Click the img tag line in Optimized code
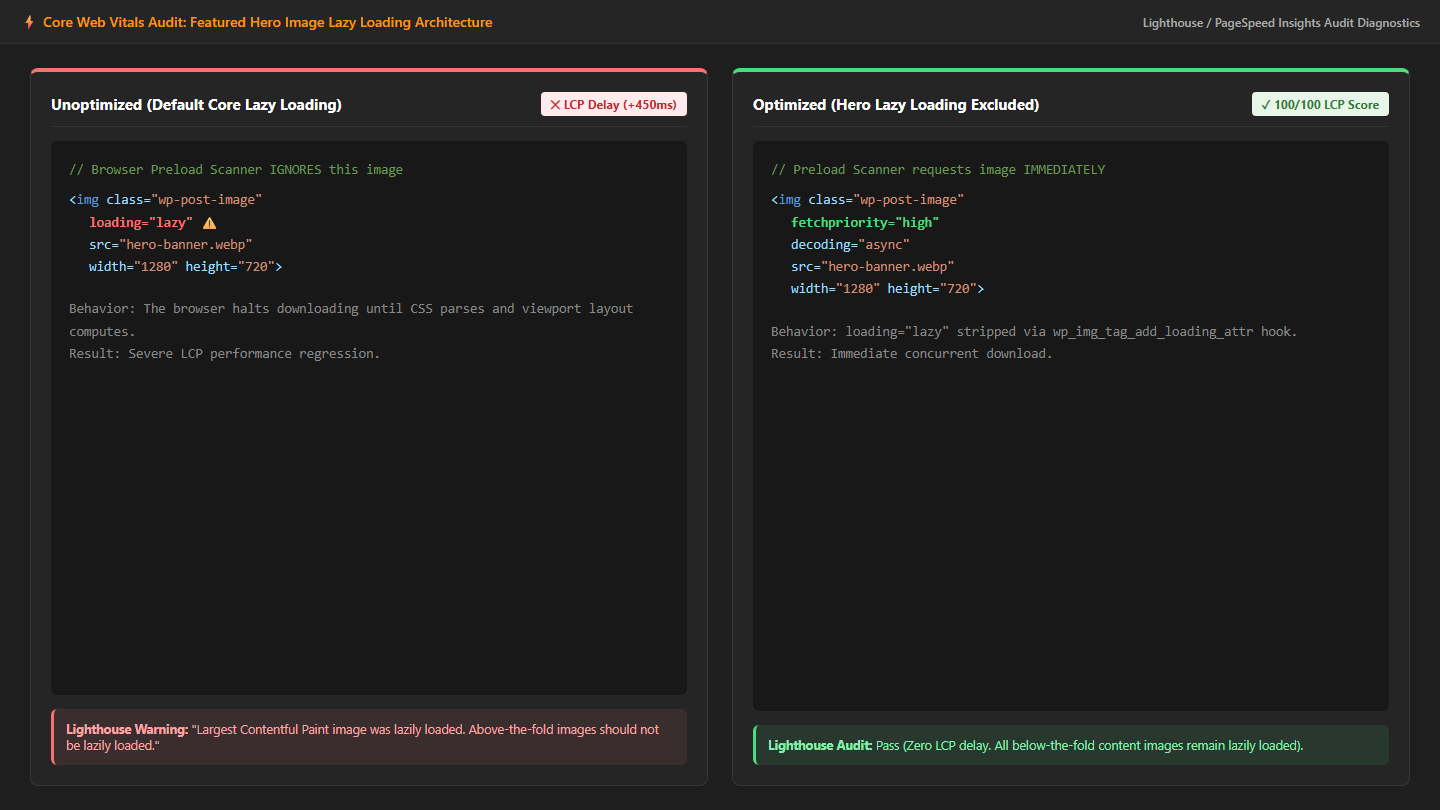The width and height of the screenshot is (1440, 810). click(x=867, y=200)
